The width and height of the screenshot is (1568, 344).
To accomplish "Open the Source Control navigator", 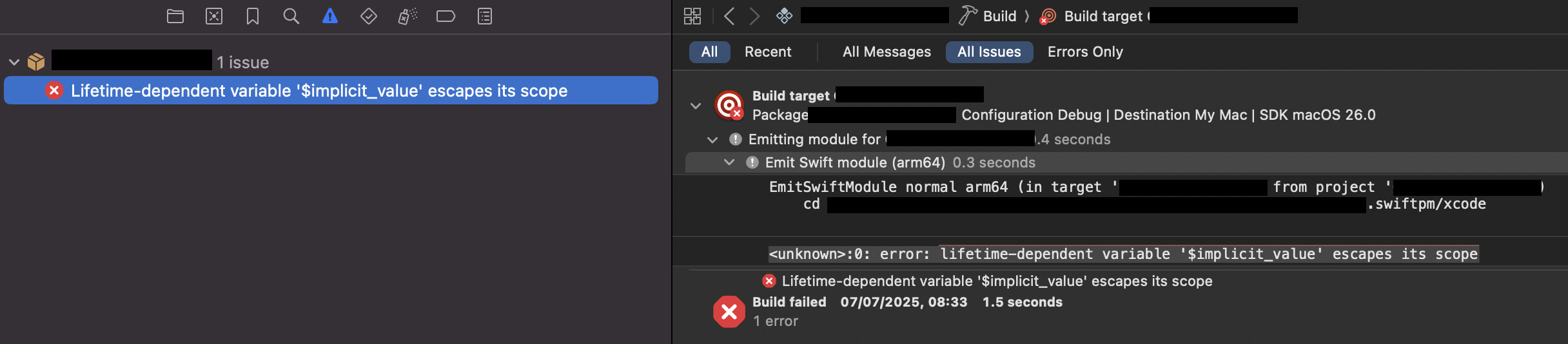I will tap(214, 16).
